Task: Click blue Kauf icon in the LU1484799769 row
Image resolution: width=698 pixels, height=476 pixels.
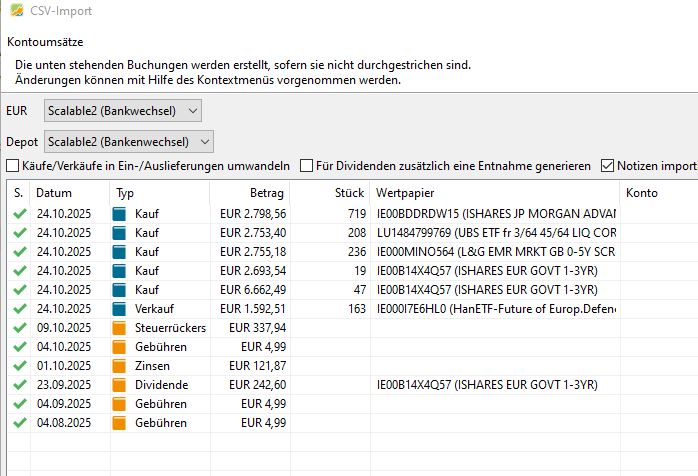Action: [x=120, y=233]
